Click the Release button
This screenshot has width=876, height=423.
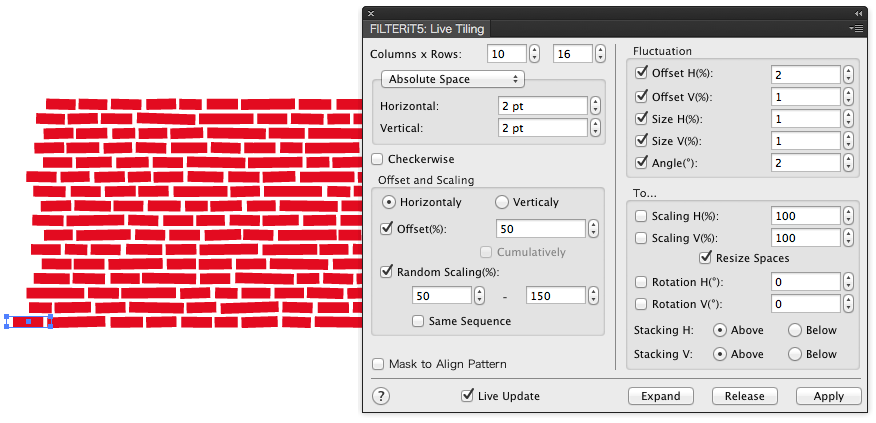[744, 396]
